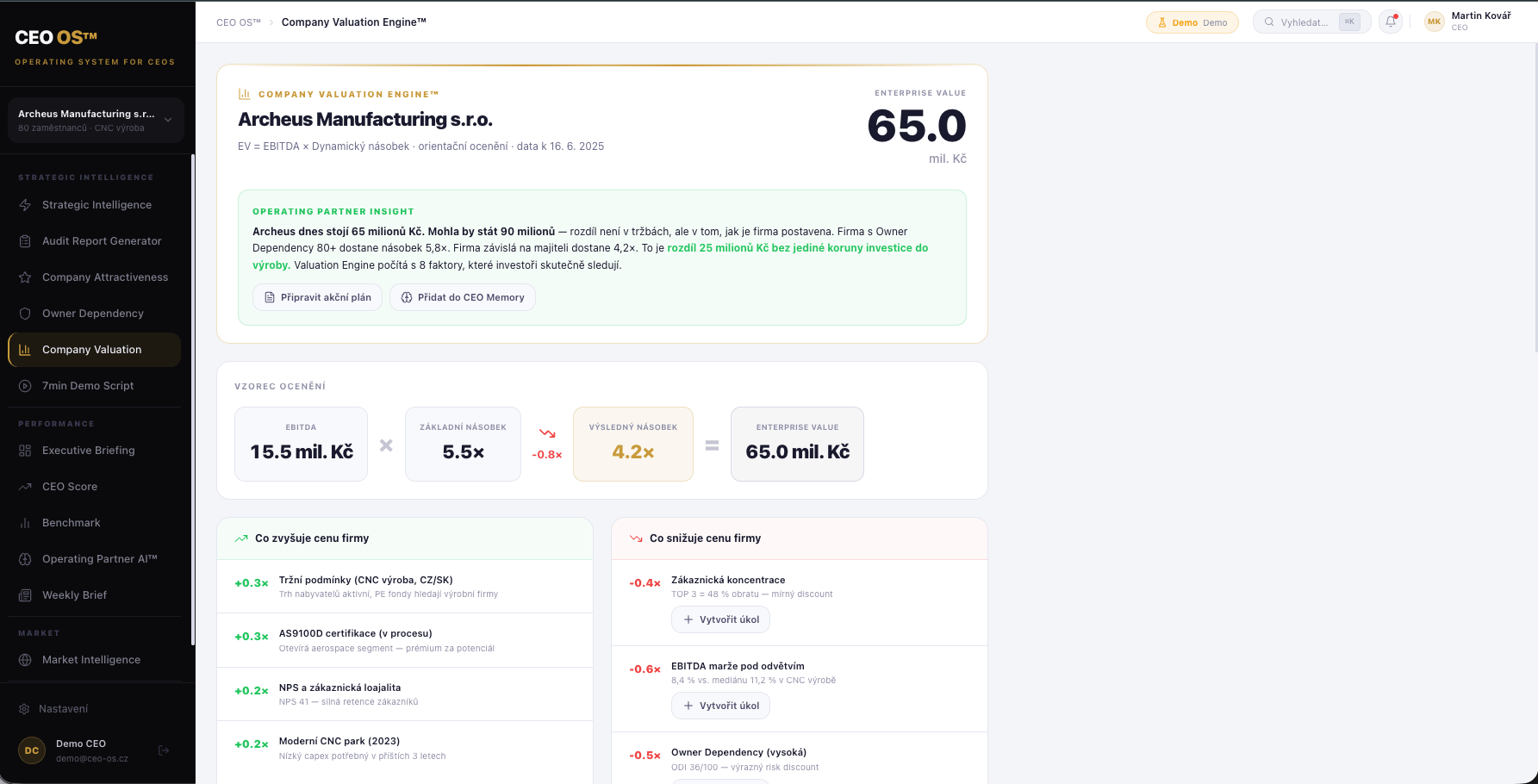Click the plus icon under Zákaznická koncentrace
Screen dimensions: 1538x784
click(688, 619)
